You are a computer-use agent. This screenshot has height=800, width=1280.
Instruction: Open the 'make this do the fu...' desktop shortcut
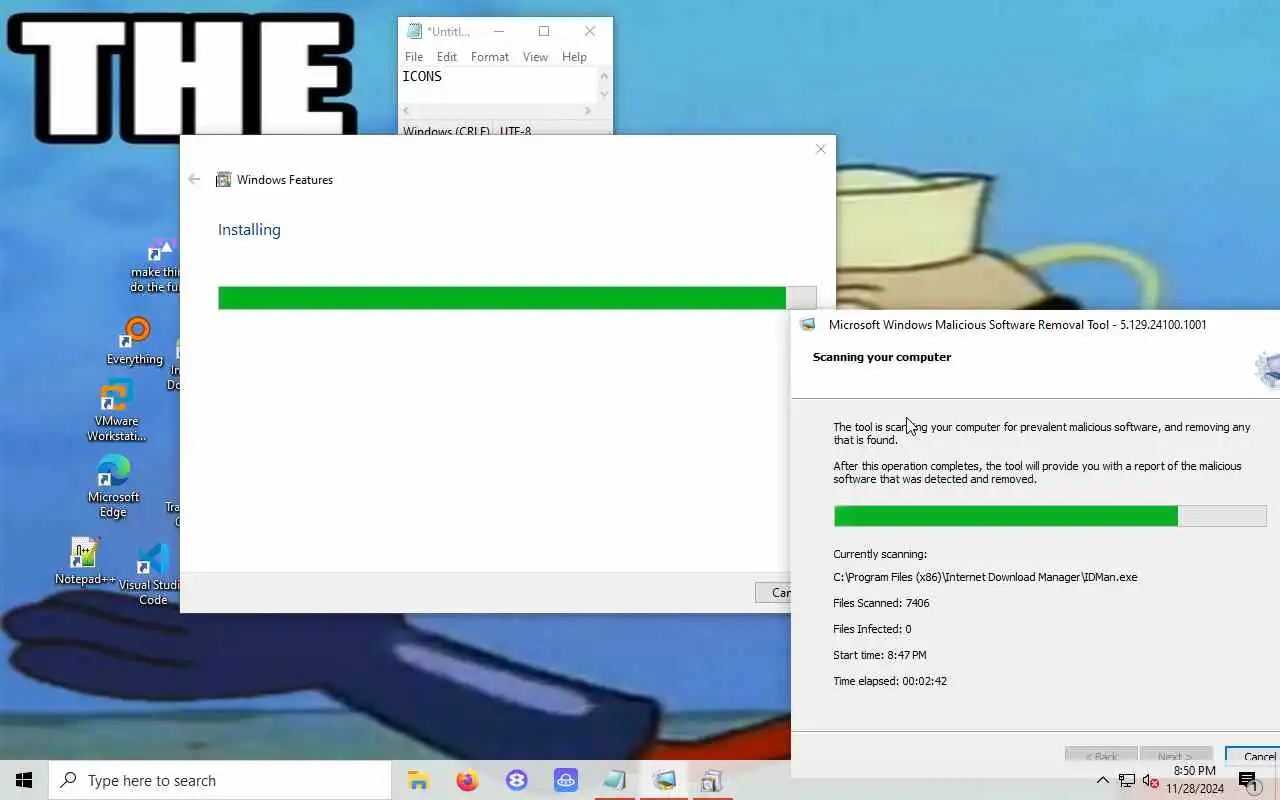coord(155,266)
